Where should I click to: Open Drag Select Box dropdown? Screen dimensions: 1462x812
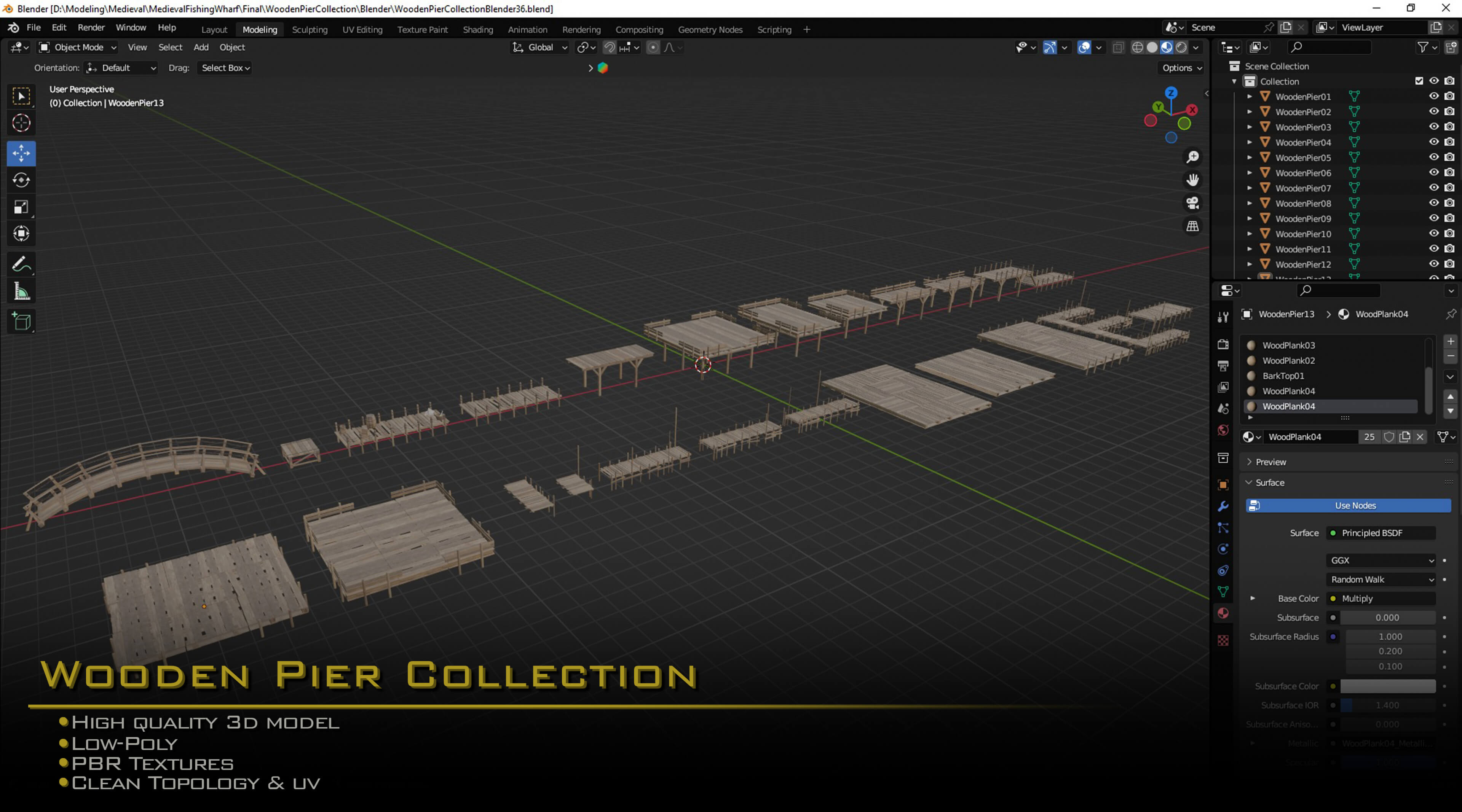point(225,68)
